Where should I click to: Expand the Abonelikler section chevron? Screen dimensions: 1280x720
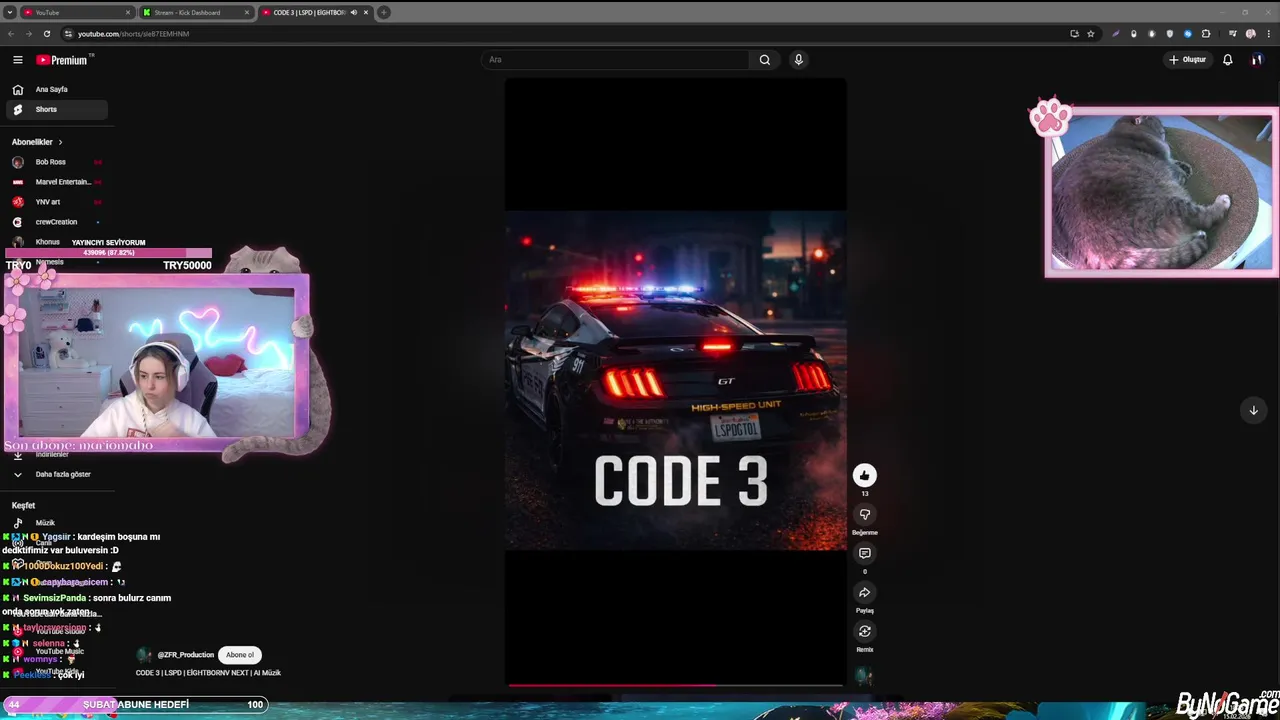click(x=60, y=142)
